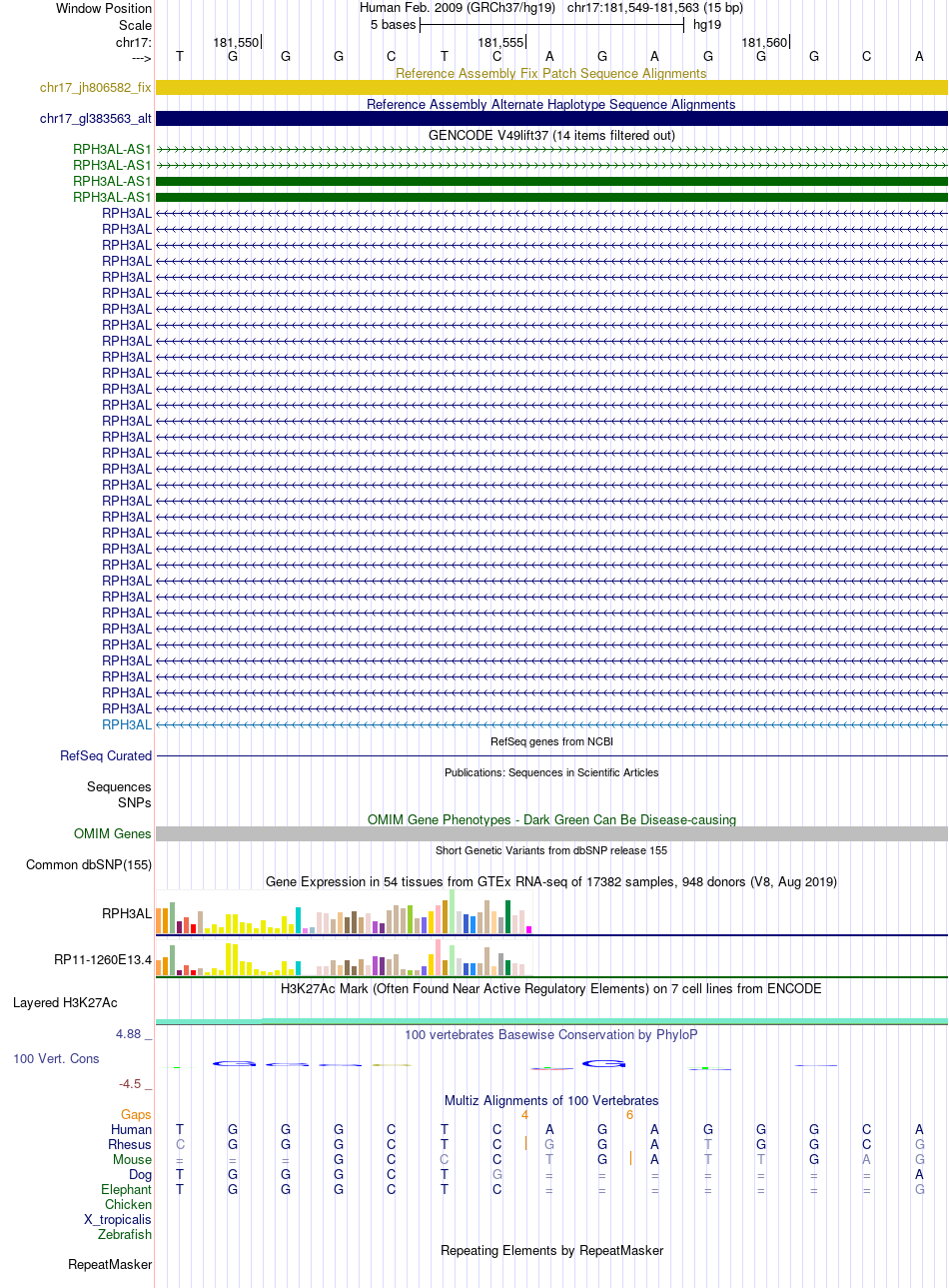The image size is (949, 1288).
Task: Click the Scale label
Action: (x=135, y=25)
